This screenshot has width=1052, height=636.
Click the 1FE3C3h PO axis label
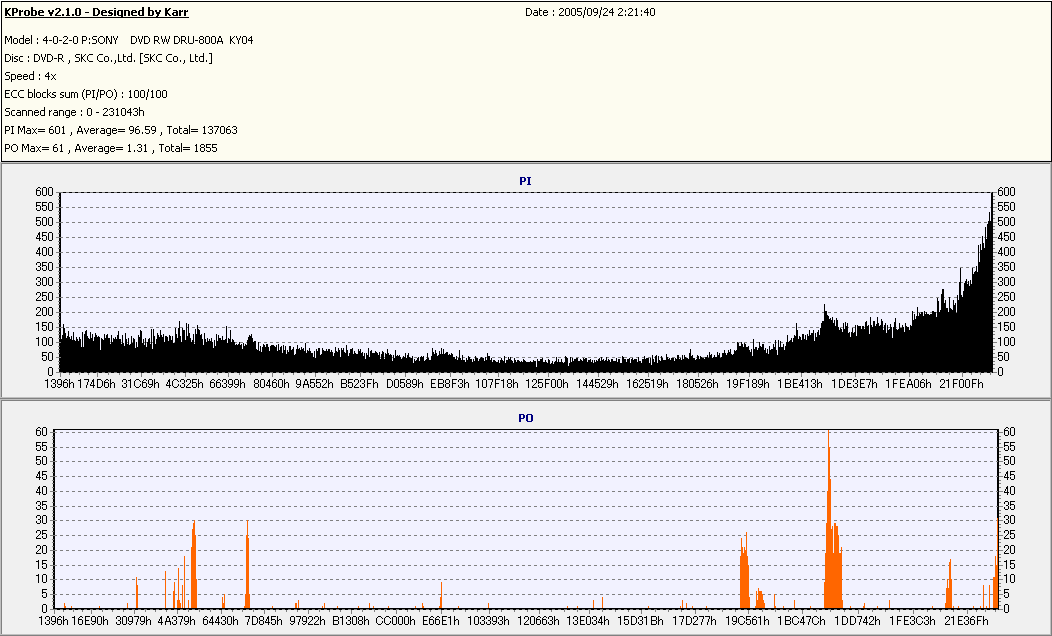point(912,621)
